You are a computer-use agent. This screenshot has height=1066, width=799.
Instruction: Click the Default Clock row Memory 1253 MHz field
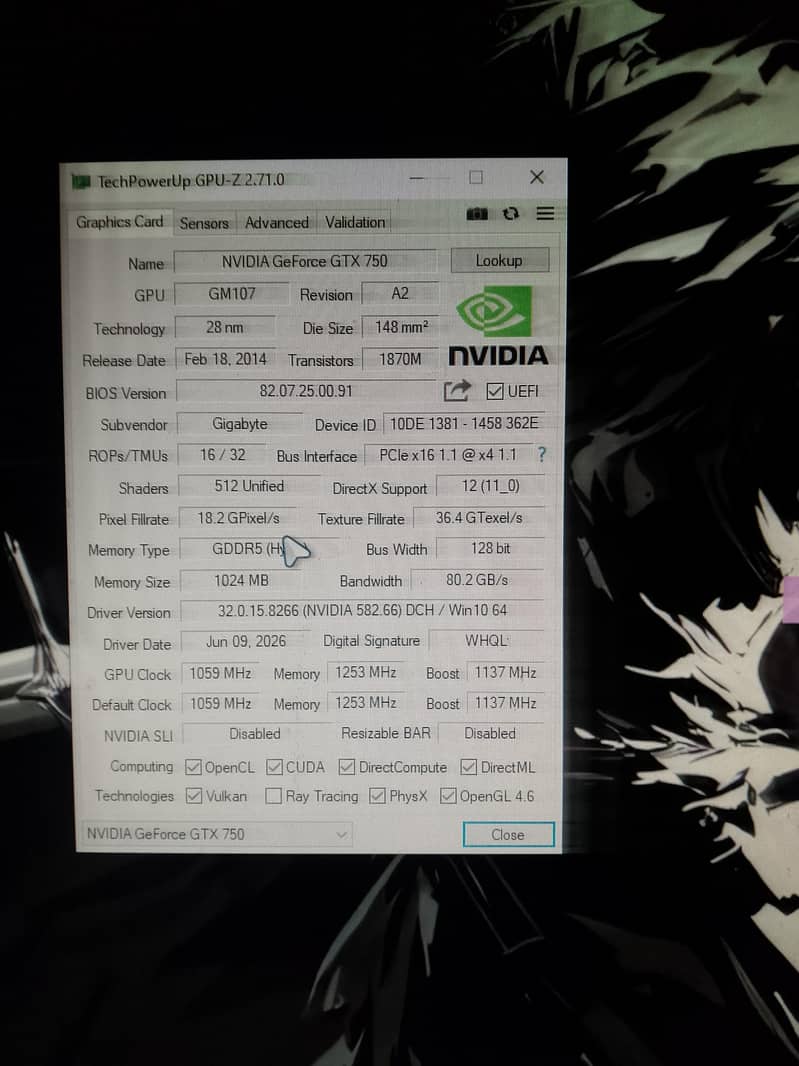coord(366,703)
